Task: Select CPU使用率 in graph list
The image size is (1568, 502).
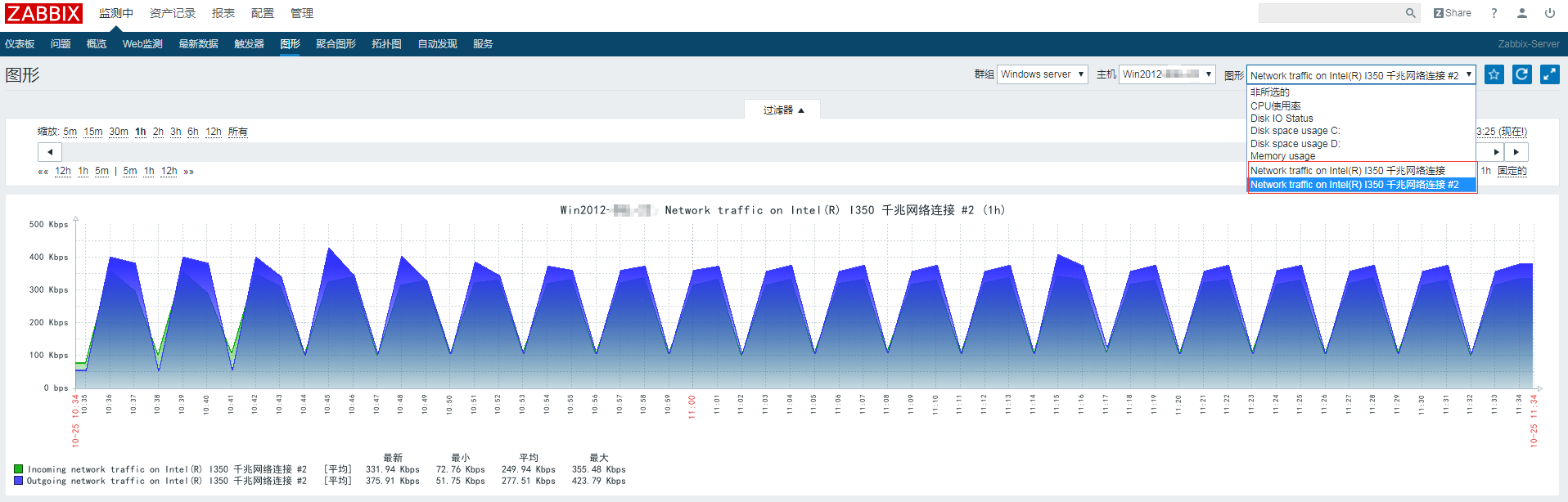Action: [1361, 105]
